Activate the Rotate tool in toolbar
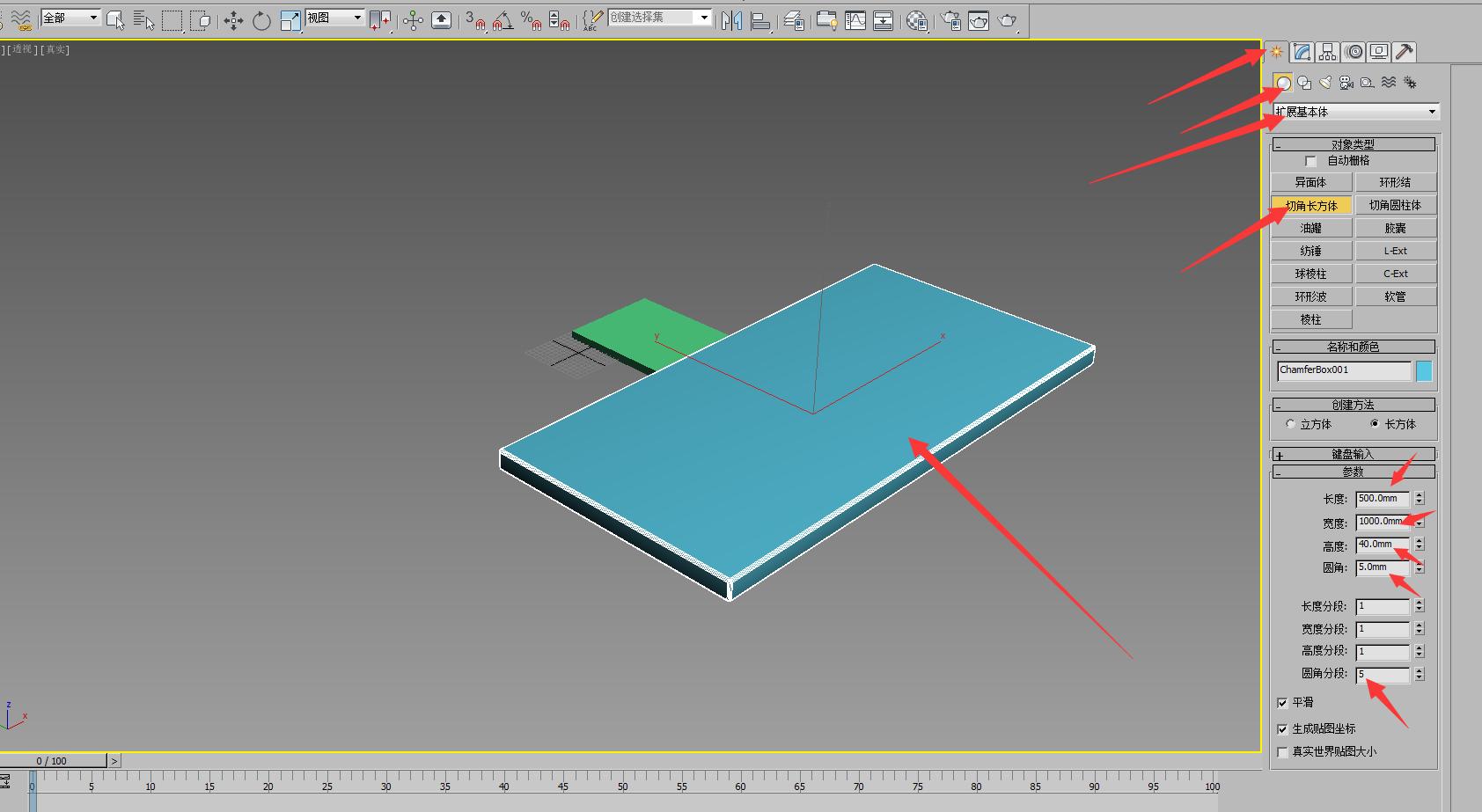This screenshot has width=1482, height=812. pos(261,20)
